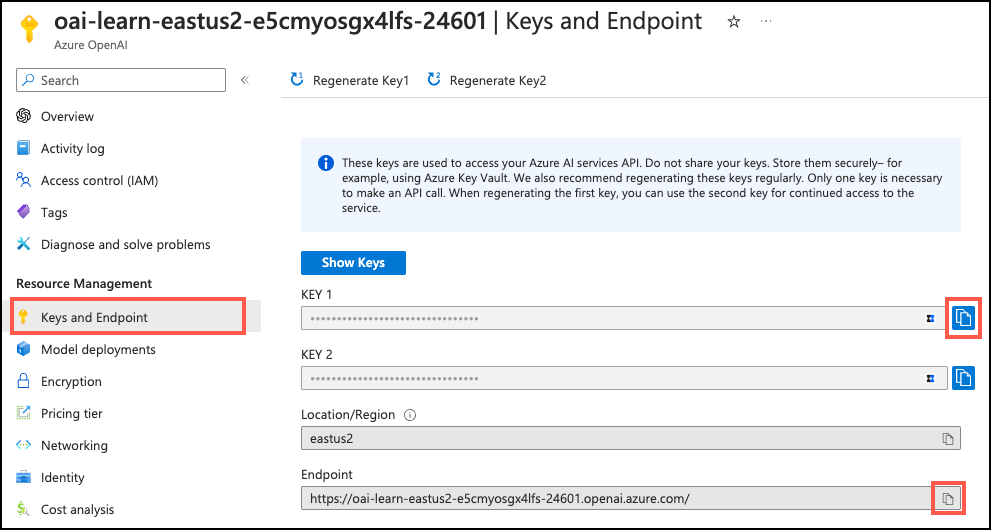Click the Identity briefcase icon
Image resolution: width=991 pixels, height=530 pixels.
tap(24, 478)
